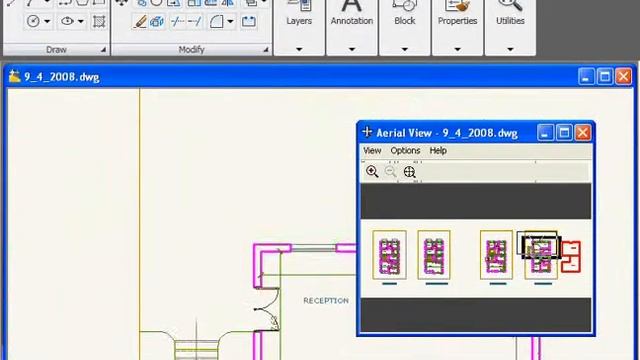Viewport: 640px width, 360px height.
Task: Open the Annotation panel button
Action: coord(352,14)
